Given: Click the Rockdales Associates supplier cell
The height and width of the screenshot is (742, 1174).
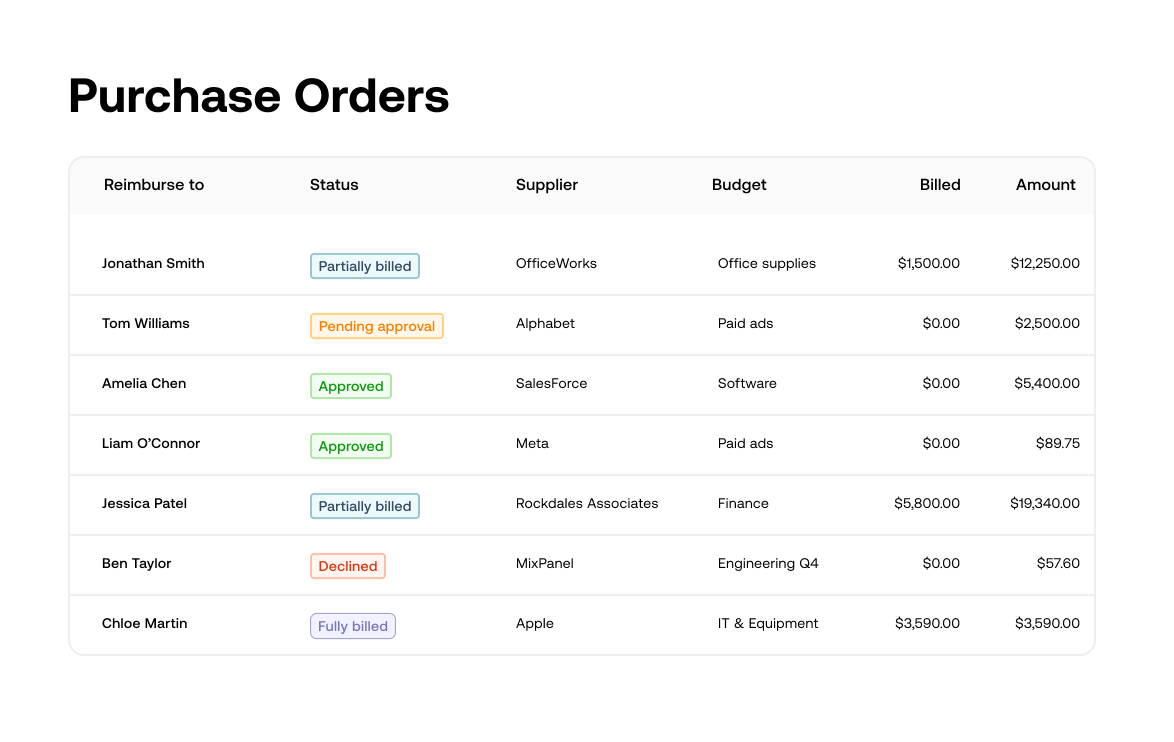Looking at the screenshot, I should (x=587, y=503).
